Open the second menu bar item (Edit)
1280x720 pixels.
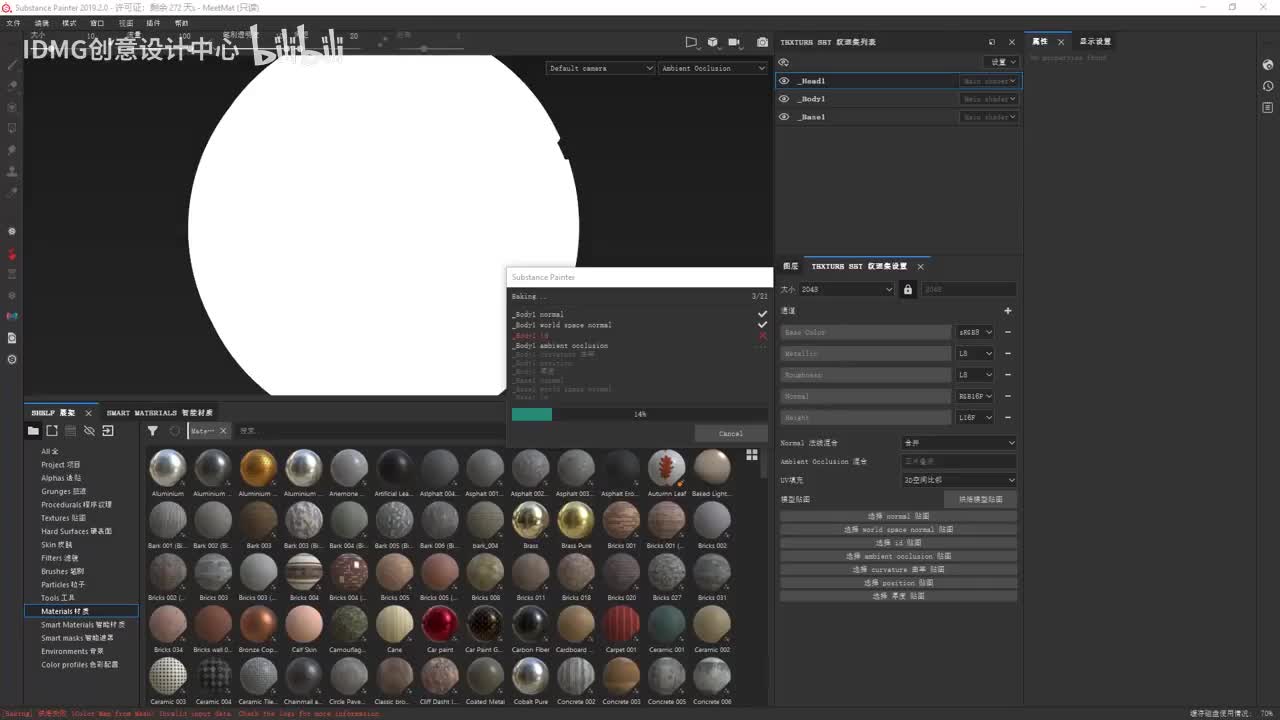click(x=41, y=23)
